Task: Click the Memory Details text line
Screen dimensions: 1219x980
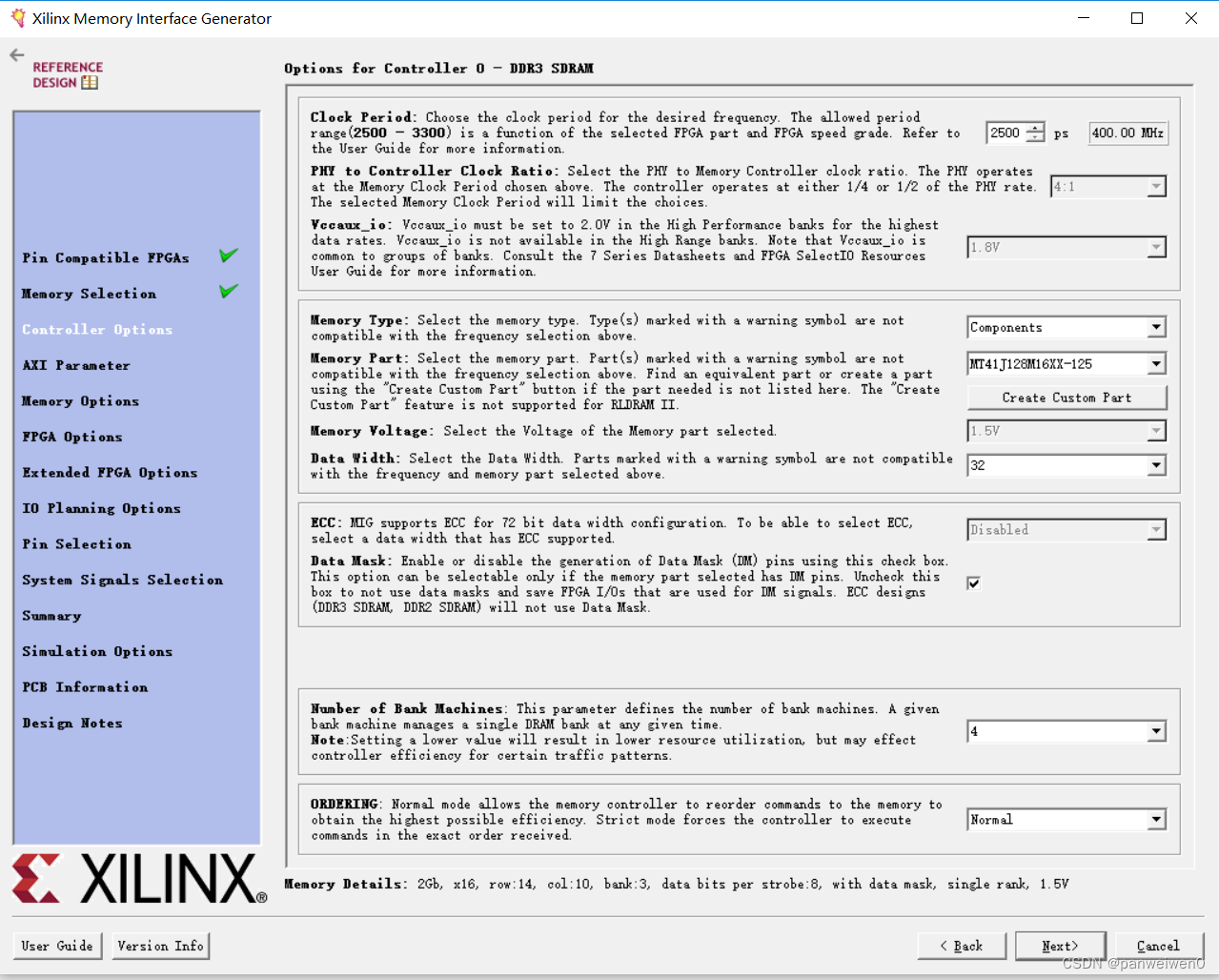Action: click(677, 885)
